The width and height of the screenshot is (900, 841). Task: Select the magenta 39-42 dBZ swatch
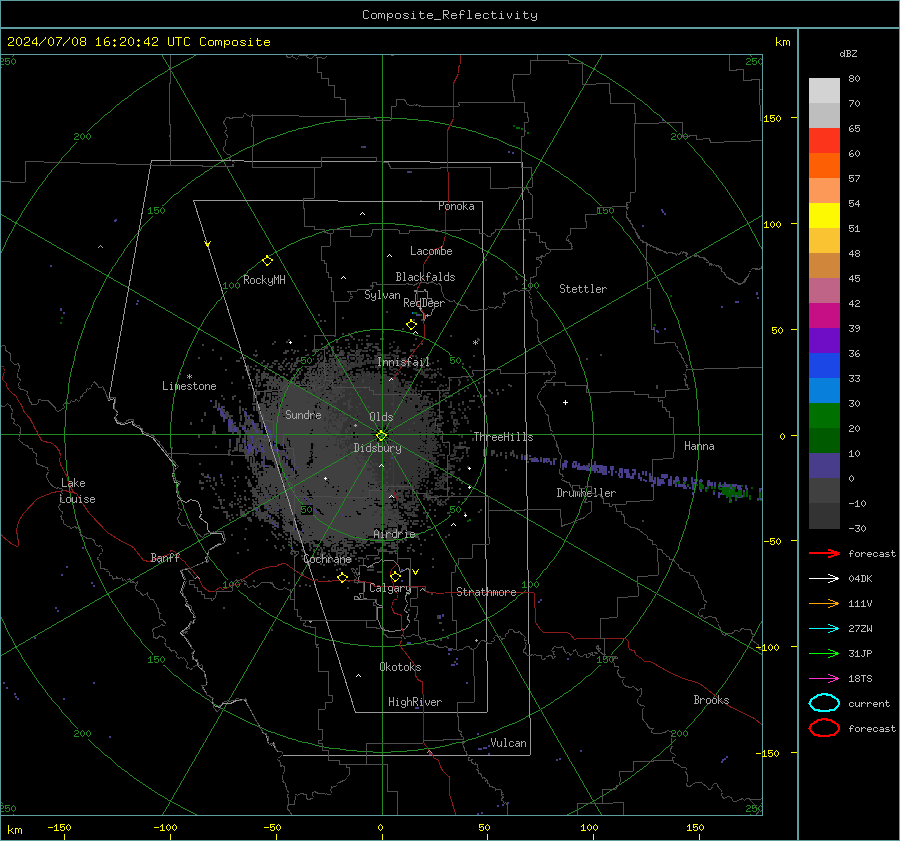[824, 316]
